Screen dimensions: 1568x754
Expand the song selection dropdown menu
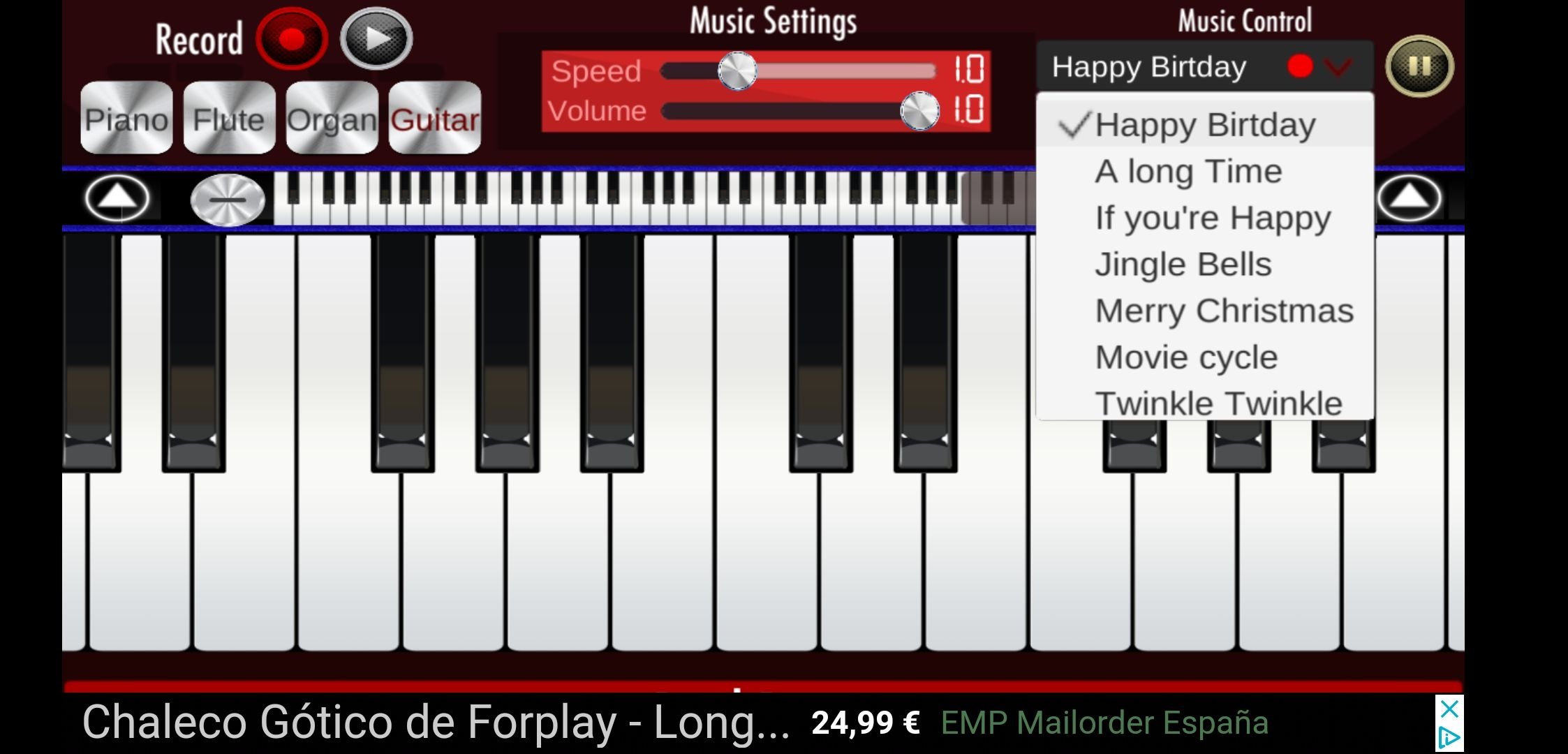tap(1341, 67)
